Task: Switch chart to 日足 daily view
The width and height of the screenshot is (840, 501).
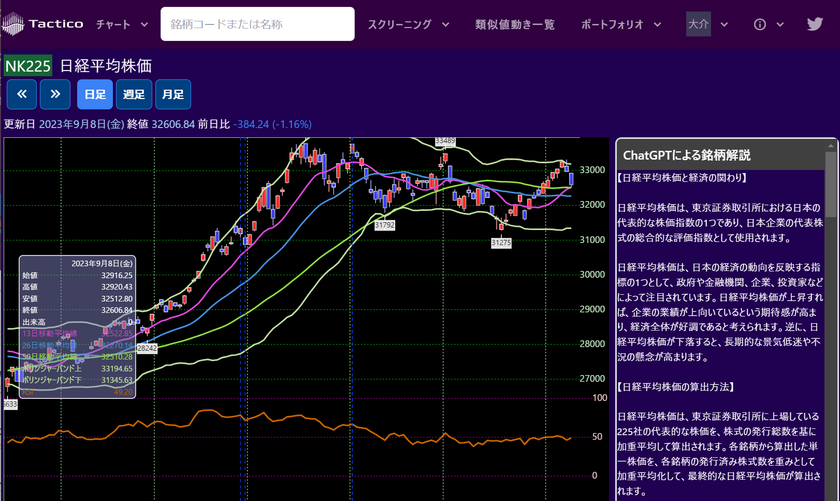Action: [x=95, y=94]
